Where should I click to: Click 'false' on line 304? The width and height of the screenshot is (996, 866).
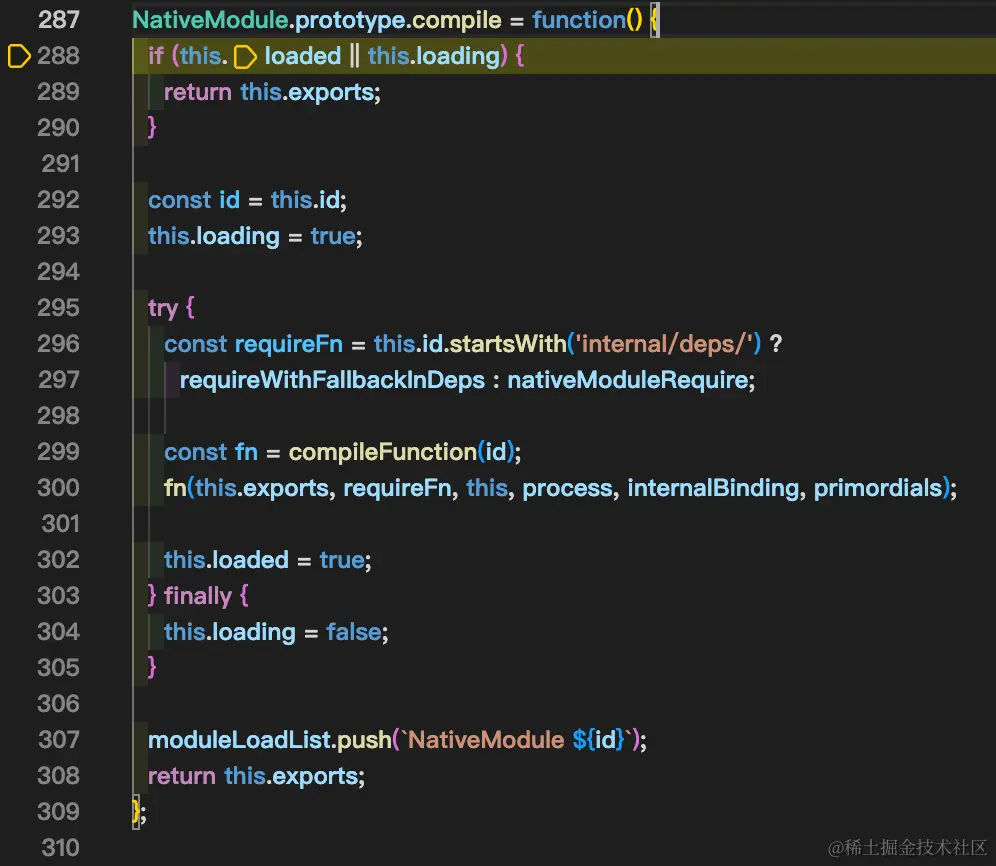click(x=353, y=632)
